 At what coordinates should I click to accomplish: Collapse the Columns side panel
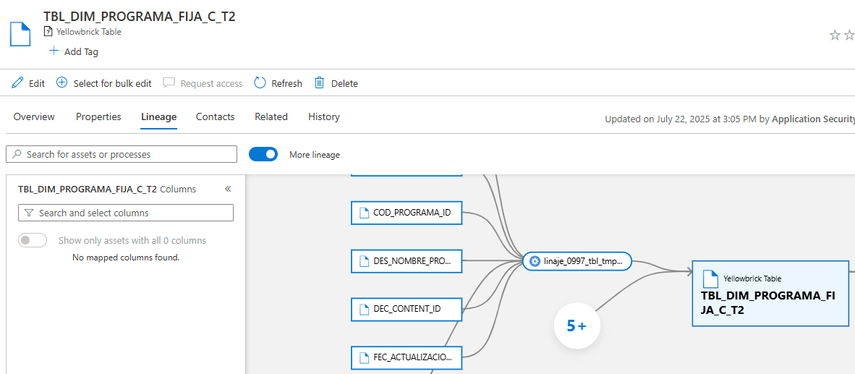pyautogui.click(x=228, y=189)
